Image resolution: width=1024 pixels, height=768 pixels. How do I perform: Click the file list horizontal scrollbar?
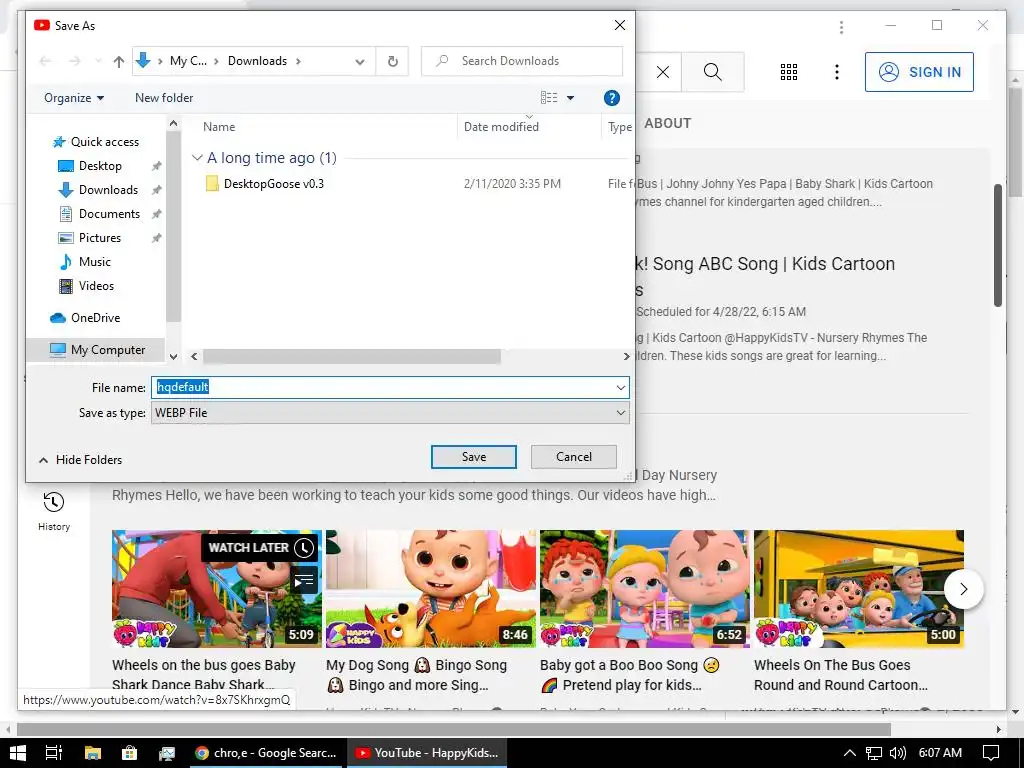[352, 357]
